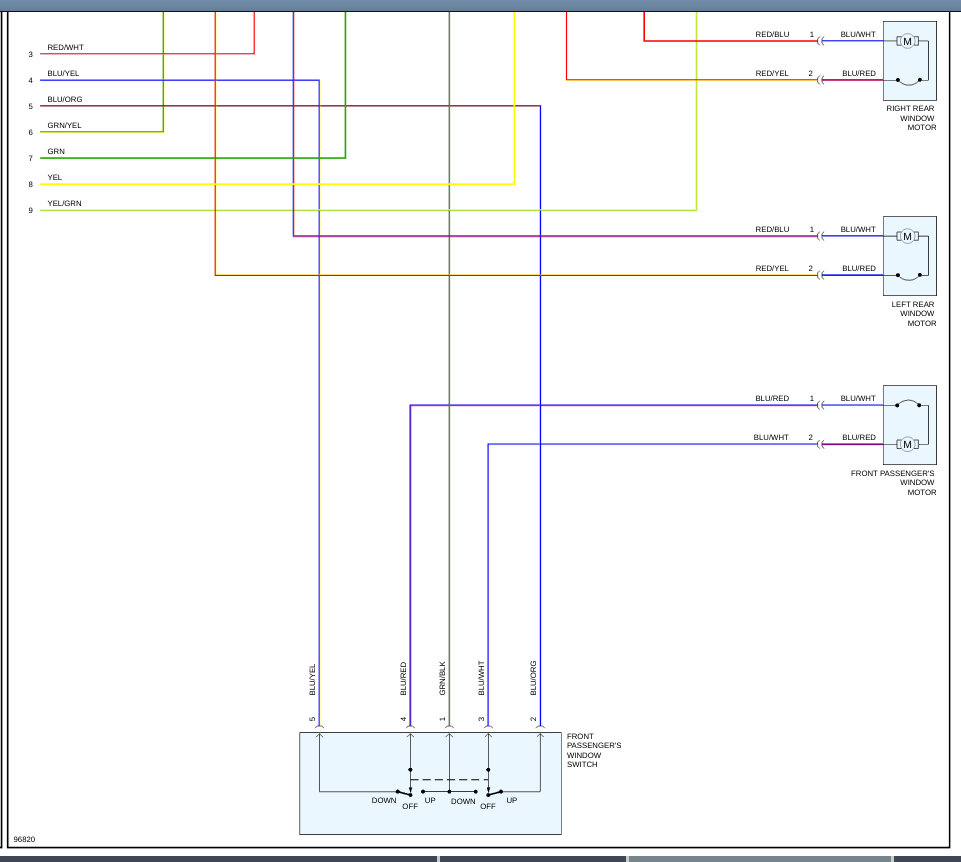
Task: Select the RIGHT REAR WINDOW MOTOR label
Action: [911, 118]
